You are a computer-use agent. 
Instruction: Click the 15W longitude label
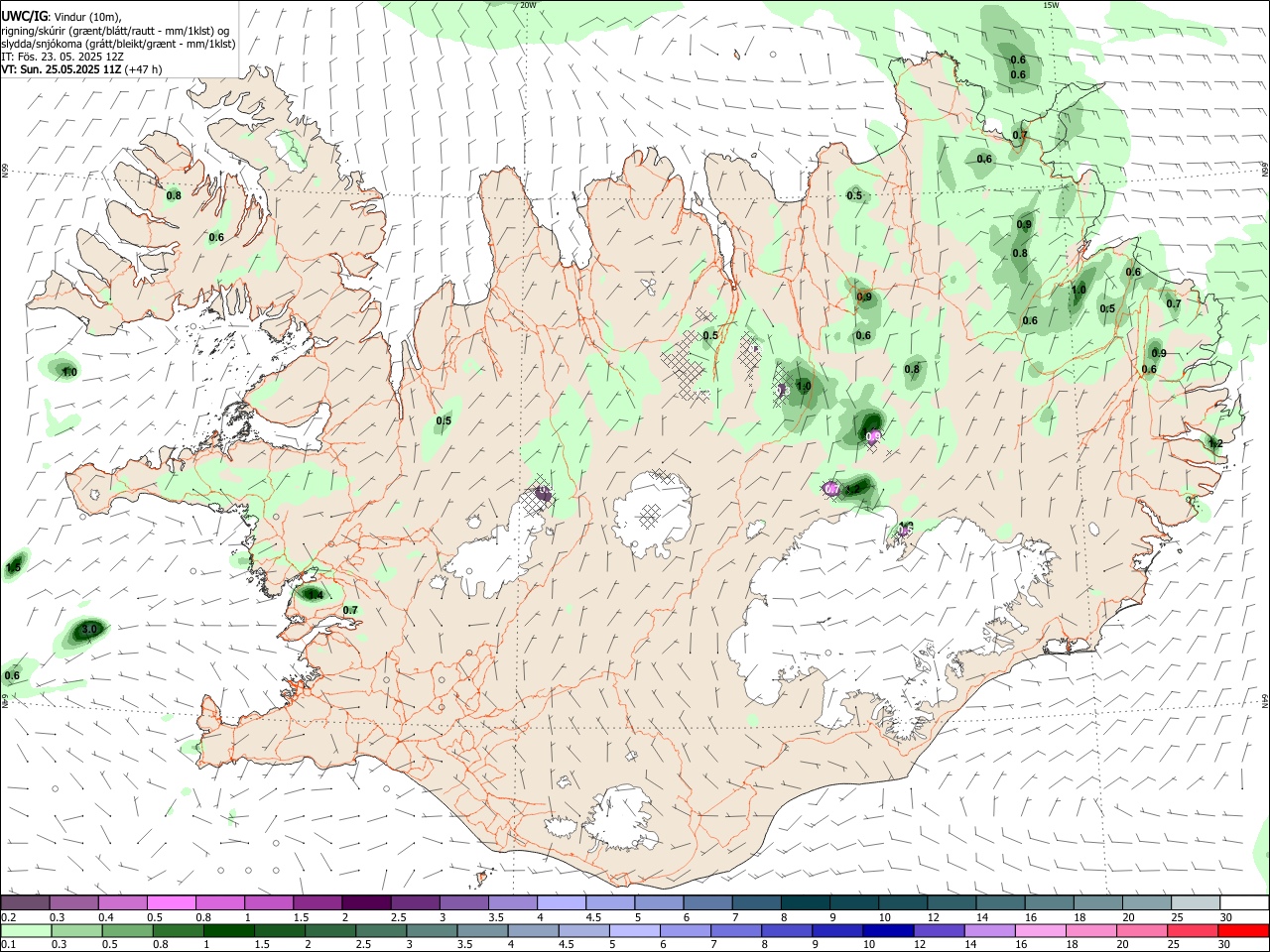tap(1051, 5)
